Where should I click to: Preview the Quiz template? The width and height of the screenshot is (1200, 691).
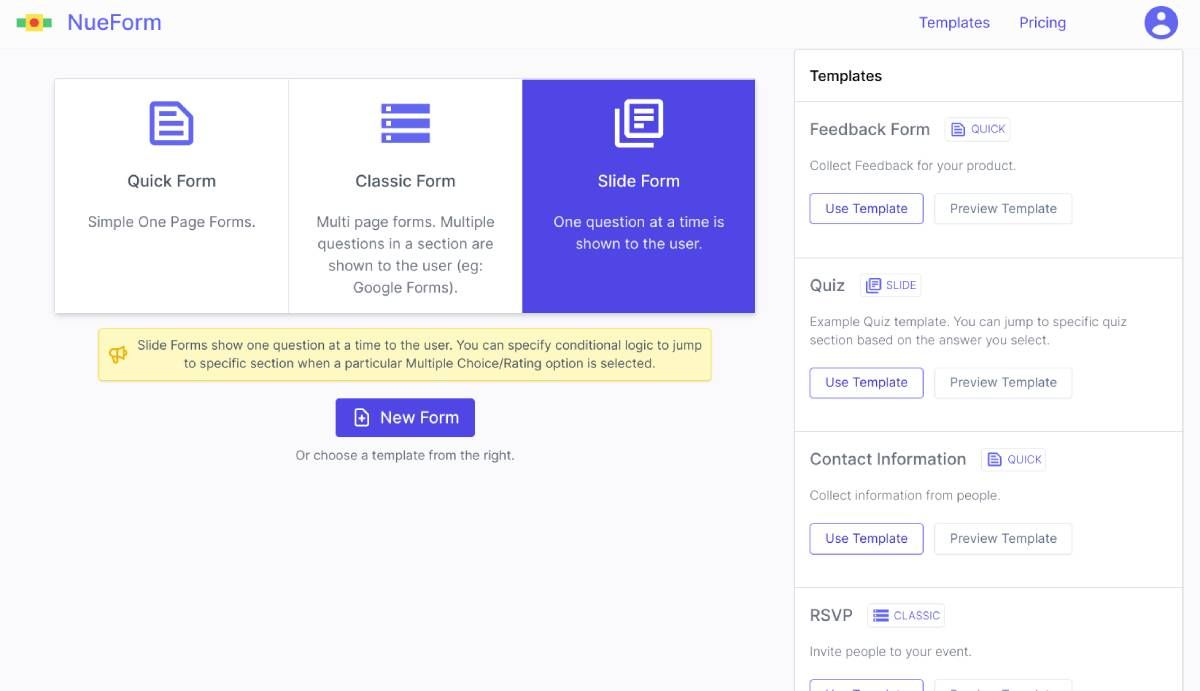[1003, 383]
